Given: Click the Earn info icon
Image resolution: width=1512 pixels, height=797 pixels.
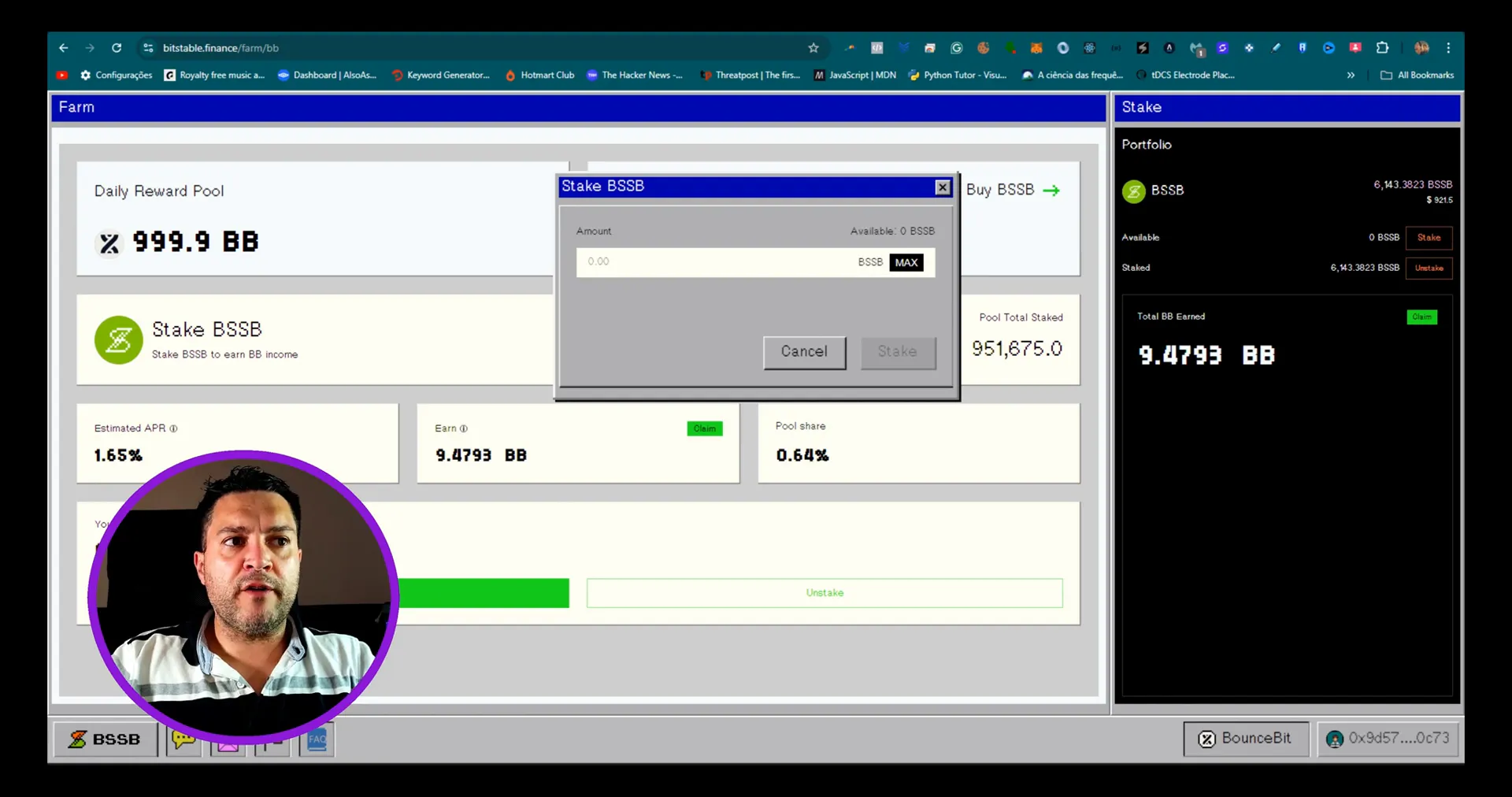Looking at the screenshot, I should click(x=463, y=428).
